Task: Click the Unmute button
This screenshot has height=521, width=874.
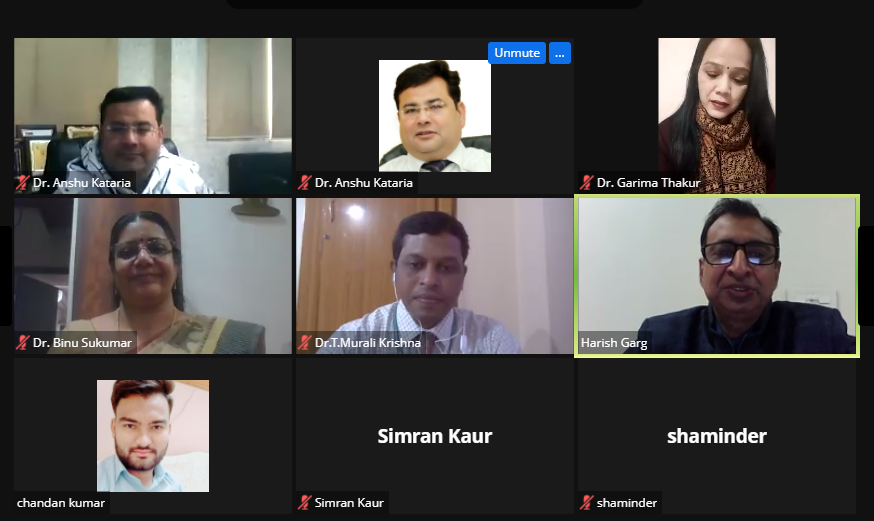Action: 517,53
